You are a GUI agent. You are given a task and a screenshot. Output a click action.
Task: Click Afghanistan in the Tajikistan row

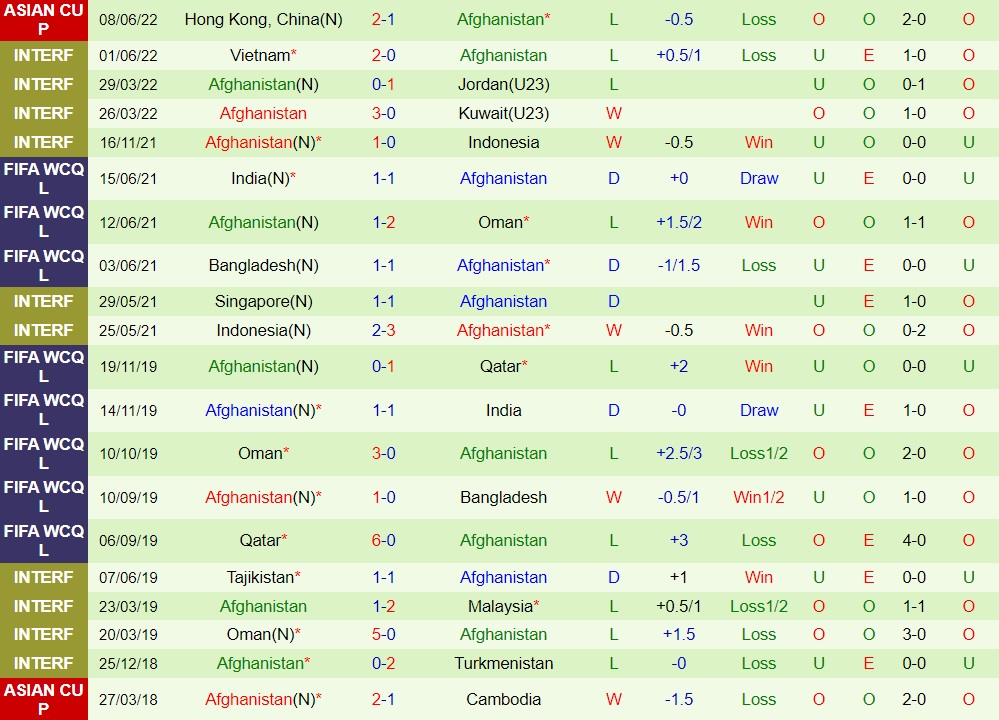pyautogui.click(x=503, y=577)
